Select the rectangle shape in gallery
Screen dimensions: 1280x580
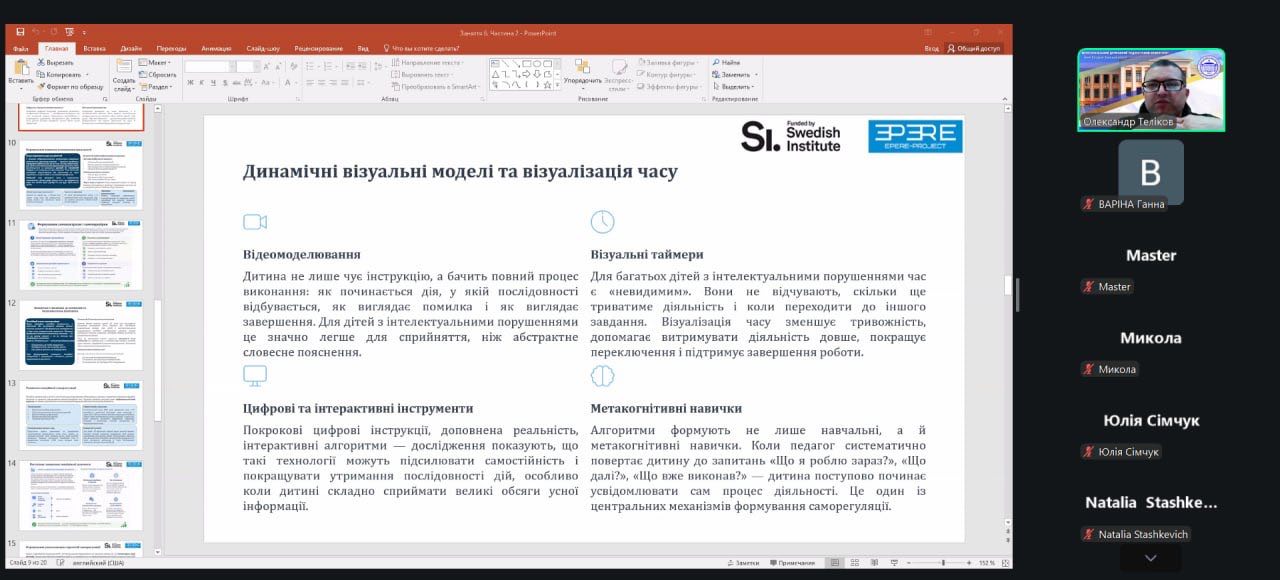click(527, 64)
